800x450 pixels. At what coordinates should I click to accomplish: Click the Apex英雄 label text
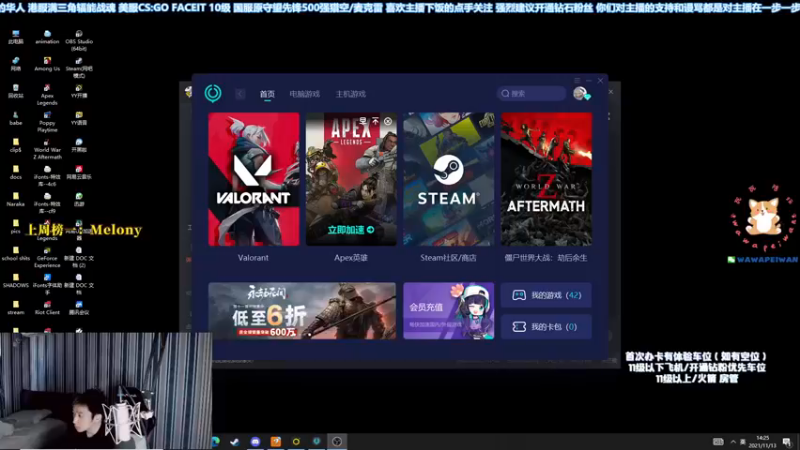pos(351,258)
